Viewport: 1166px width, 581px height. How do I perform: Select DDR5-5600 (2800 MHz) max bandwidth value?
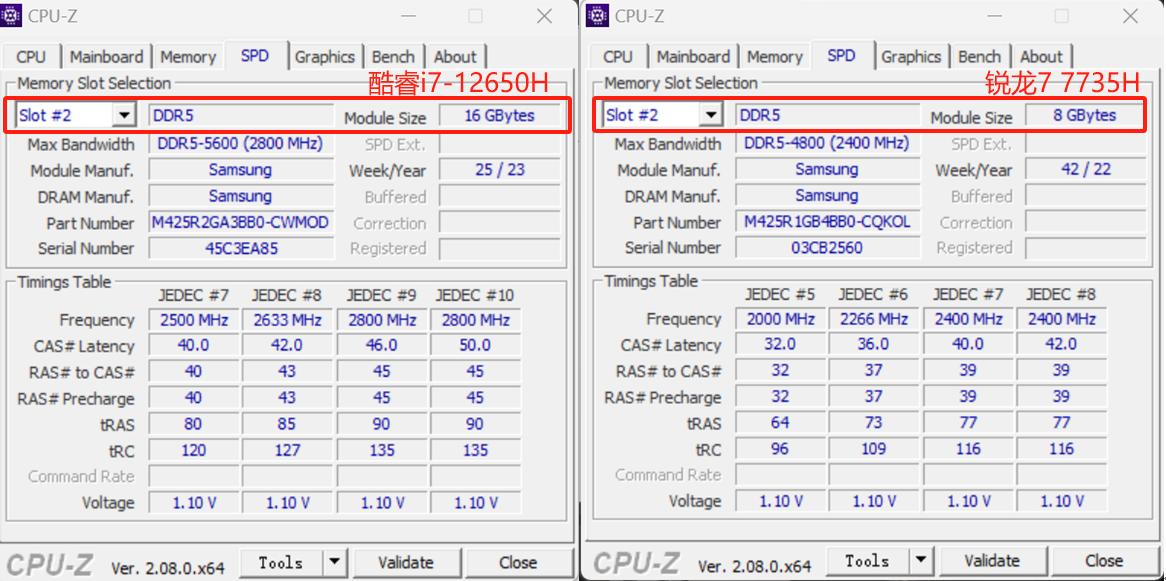(x=241, y=144)
